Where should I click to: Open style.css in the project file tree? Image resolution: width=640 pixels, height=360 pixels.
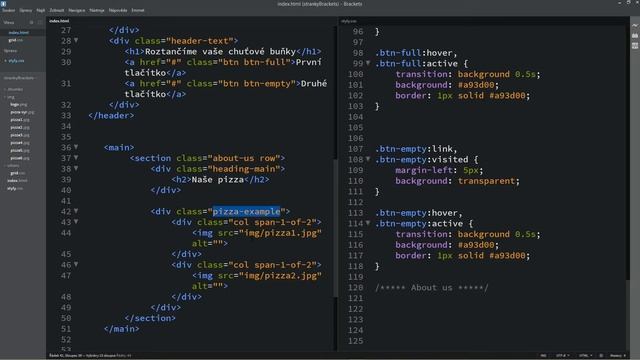[x=15, y=188]
